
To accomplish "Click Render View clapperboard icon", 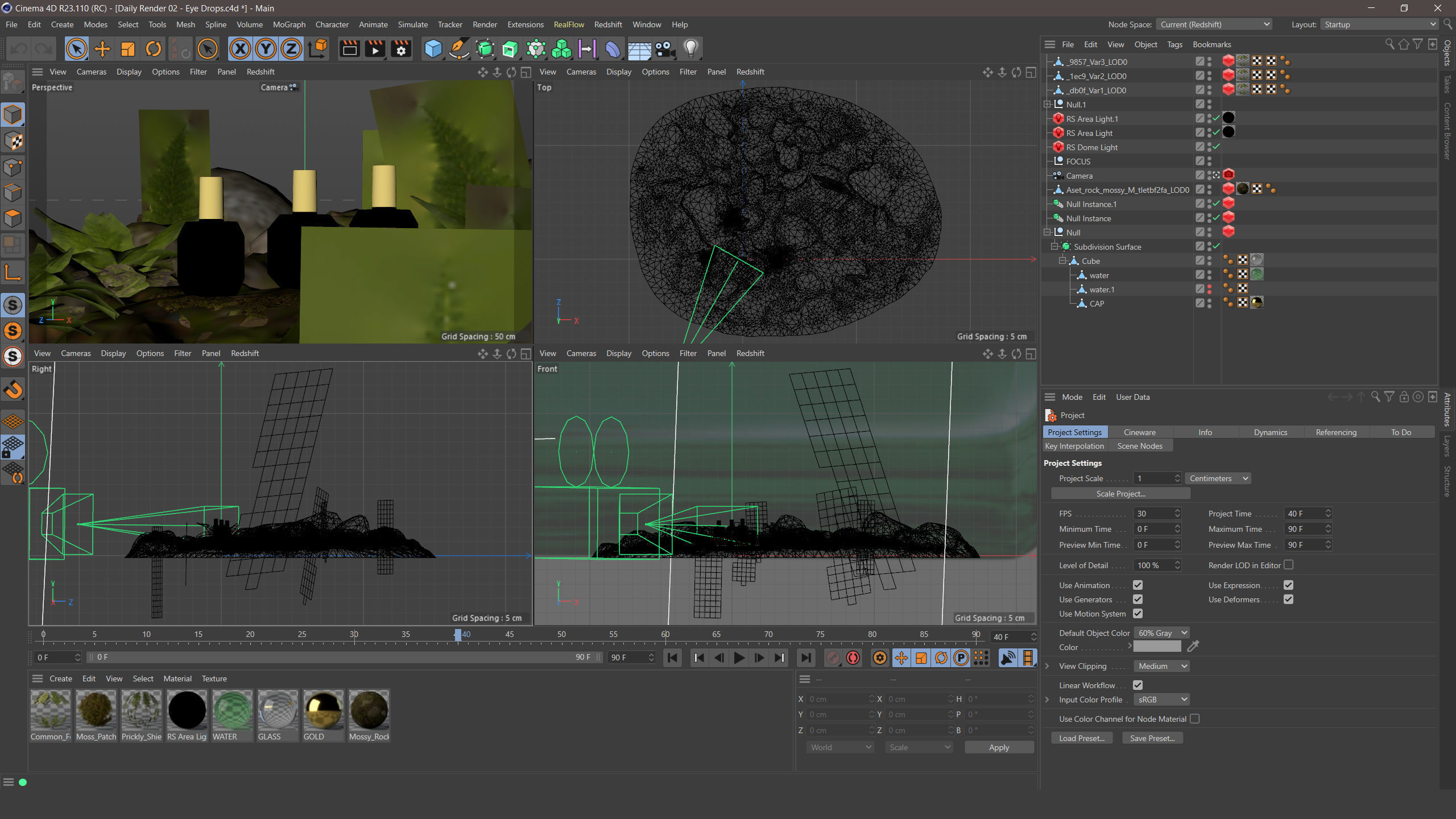I will click(x=349, y=49).
